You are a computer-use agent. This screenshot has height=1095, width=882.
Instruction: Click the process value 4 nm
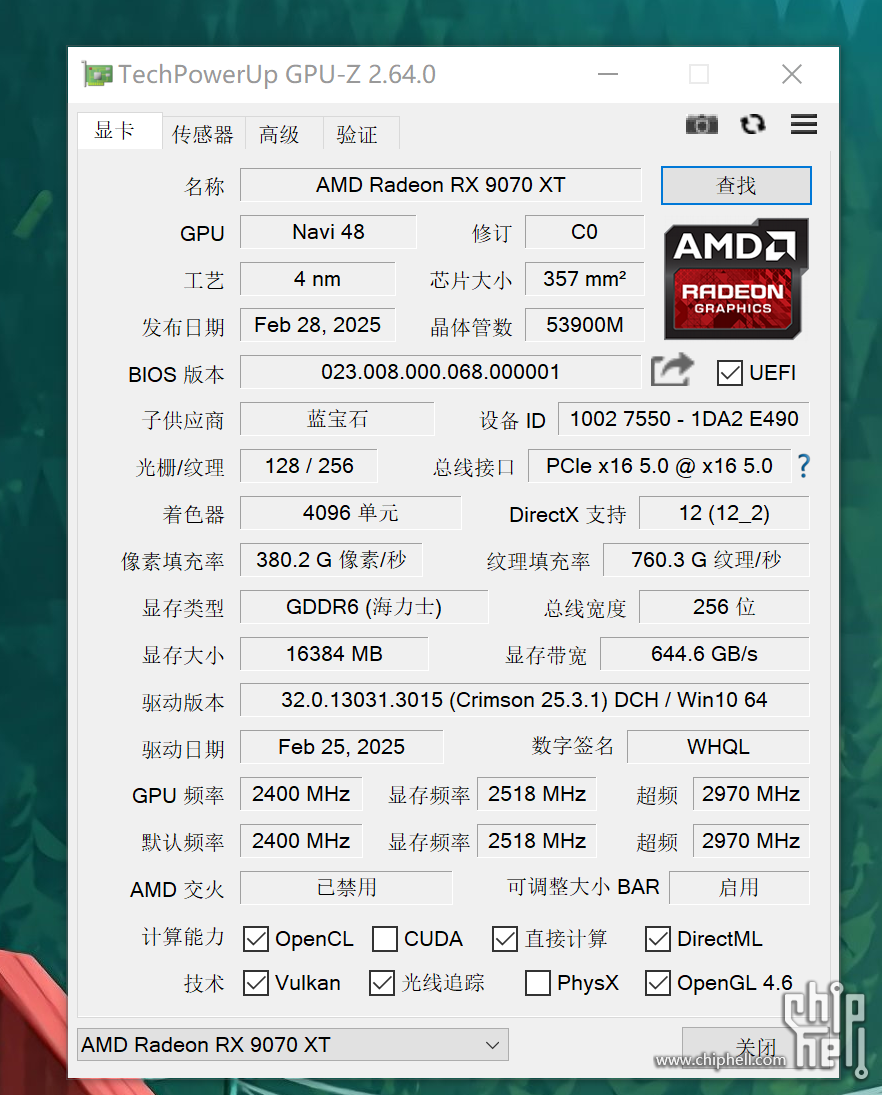(x=318, y=279)
